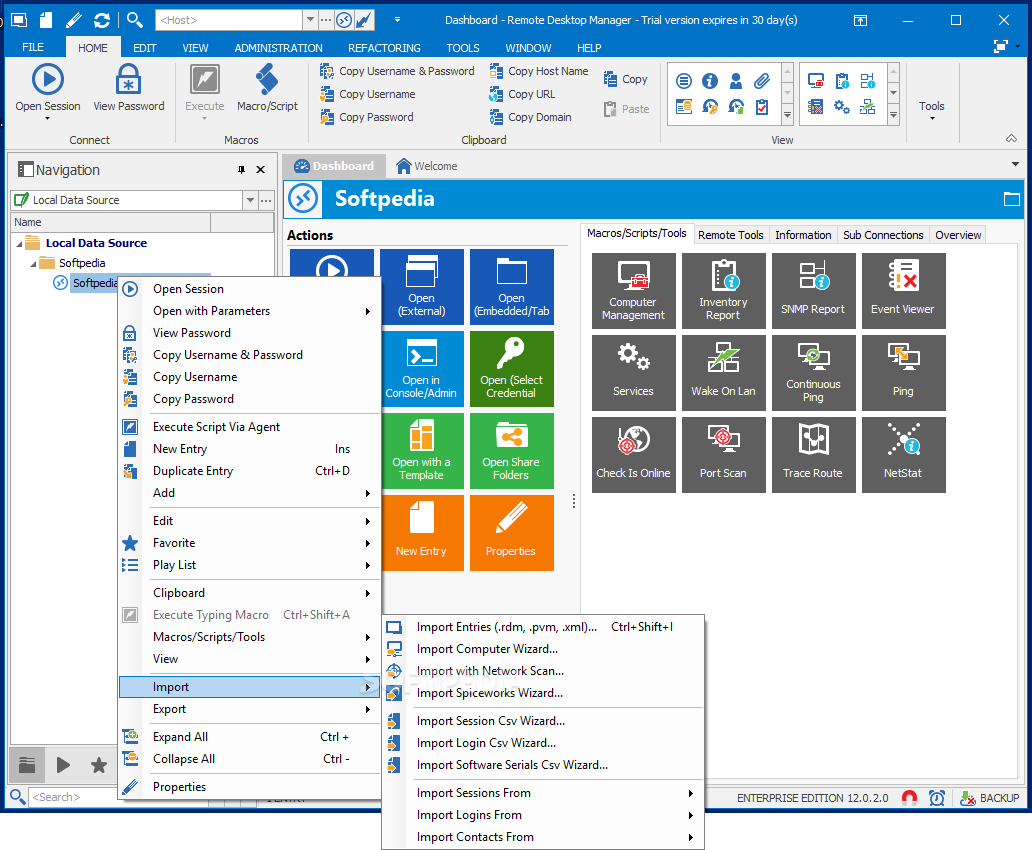Image resolution: width=1032 pixels, height=850 pixels.
Task: Click Open (Select Credential) tile
Action: point(511,369)
